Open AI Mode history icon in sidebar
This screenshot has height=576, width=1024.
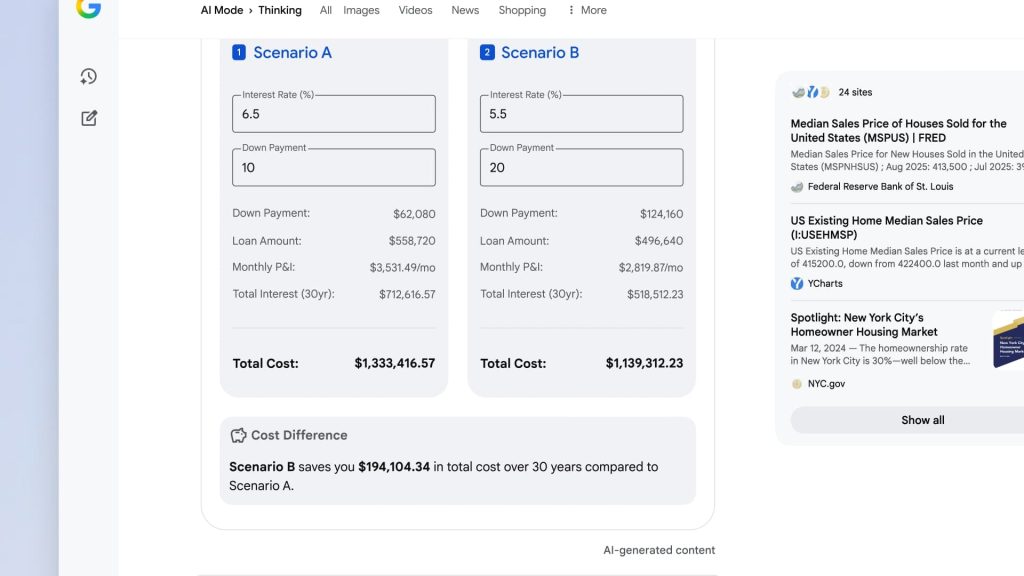[x=89, y=77]
